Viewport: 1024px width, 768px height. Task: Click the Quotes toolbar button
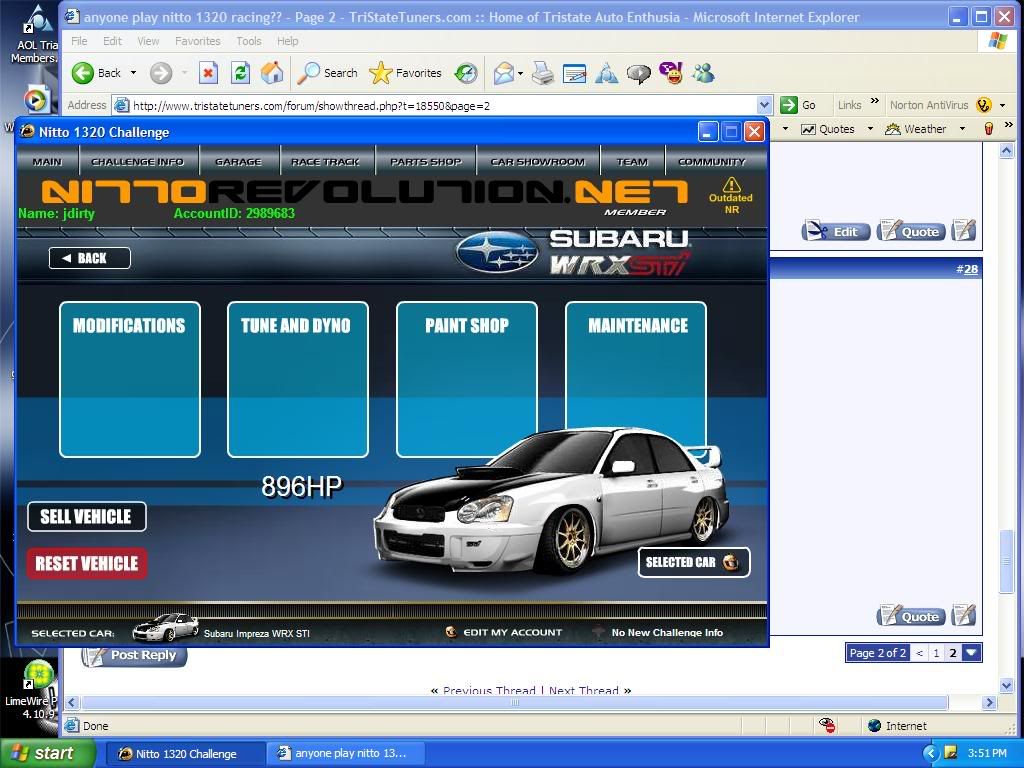point(828,129)
